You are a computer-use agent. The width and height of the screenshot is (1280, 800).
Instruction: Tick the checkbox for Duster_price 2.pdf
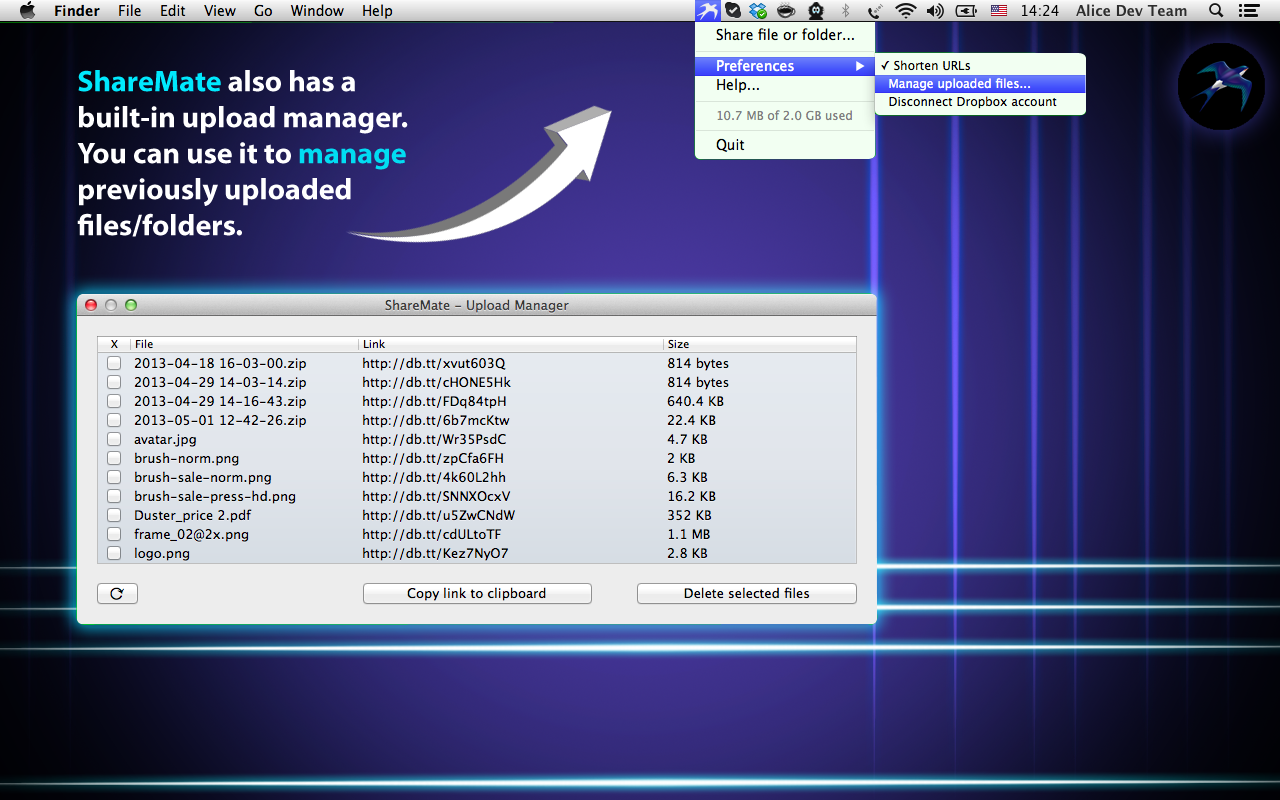tap(114, 515)
